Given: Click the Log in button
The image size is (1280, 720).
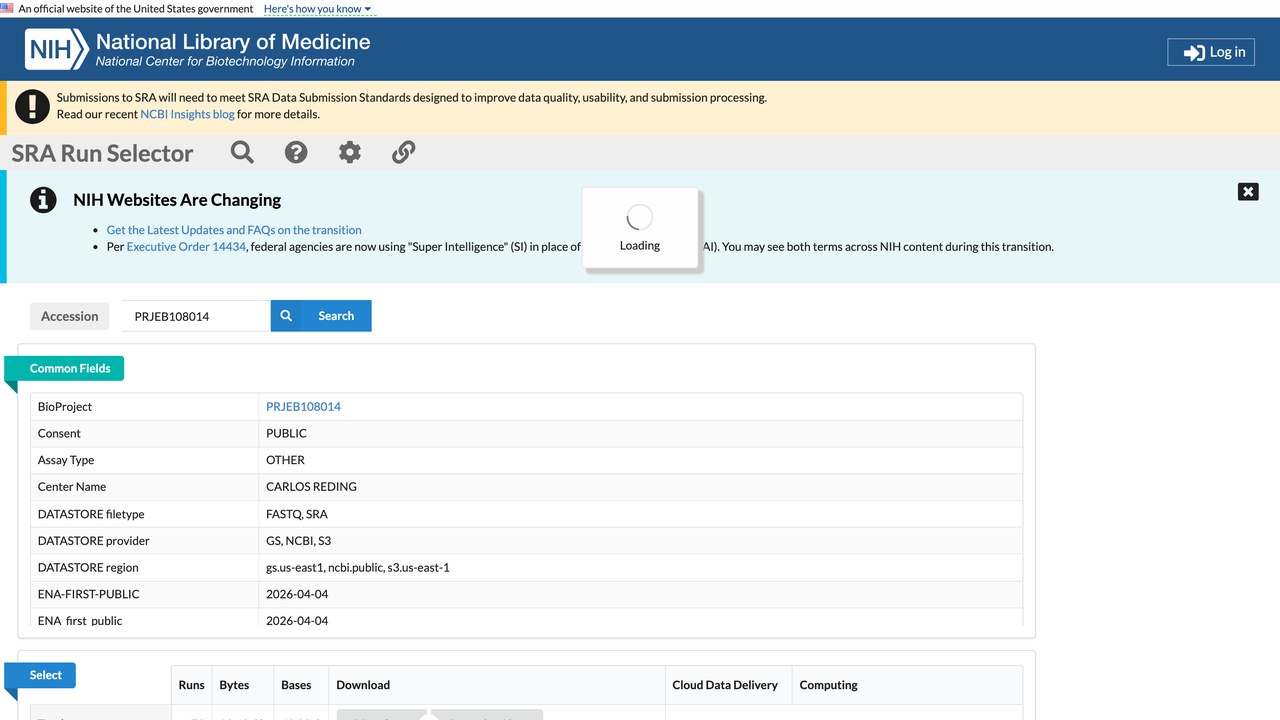Looking at the screenshot, I should click(1211, 52).
